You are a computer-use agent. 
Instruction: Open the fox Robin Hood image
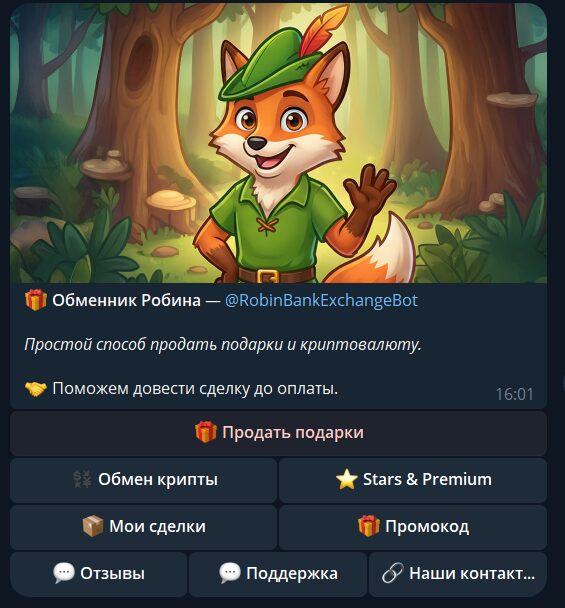278,143
